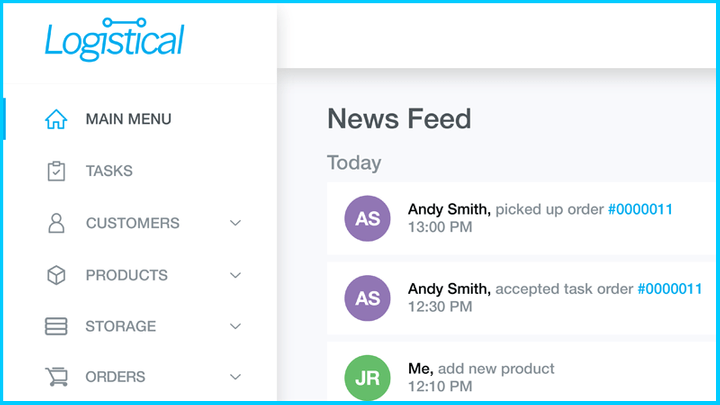
Task: Open the TASKS sidebar item
Action: pos(109,171)
